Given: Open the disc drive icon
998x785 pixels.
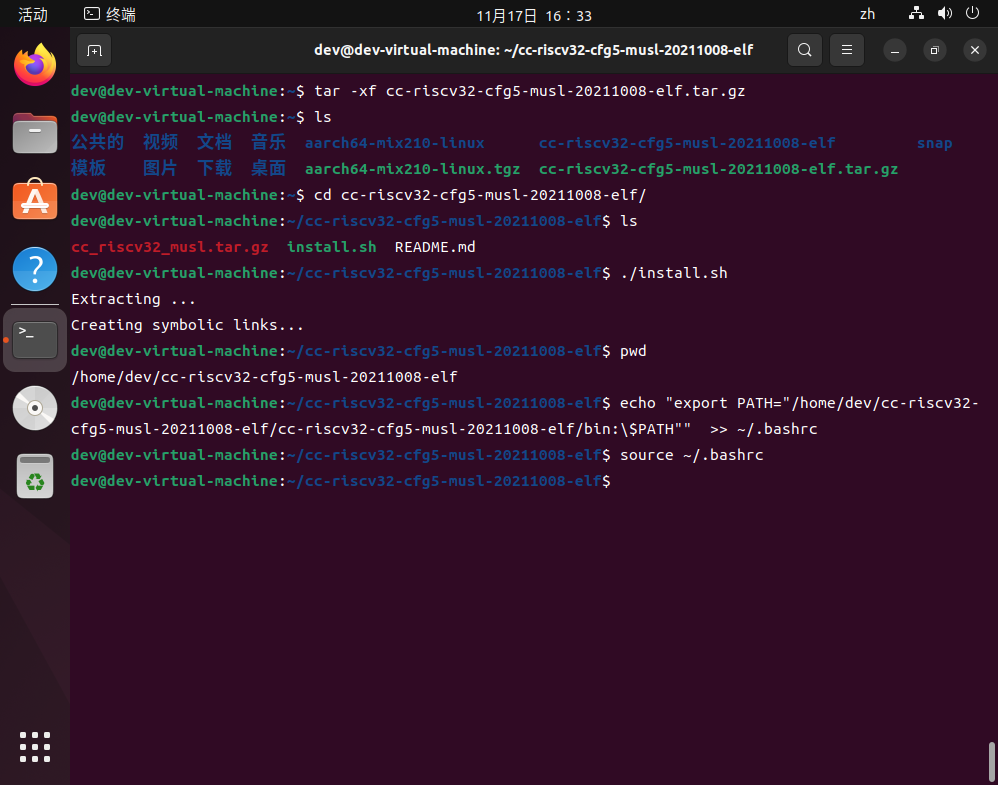Looking at the screenshot, I should coord(35,408).
